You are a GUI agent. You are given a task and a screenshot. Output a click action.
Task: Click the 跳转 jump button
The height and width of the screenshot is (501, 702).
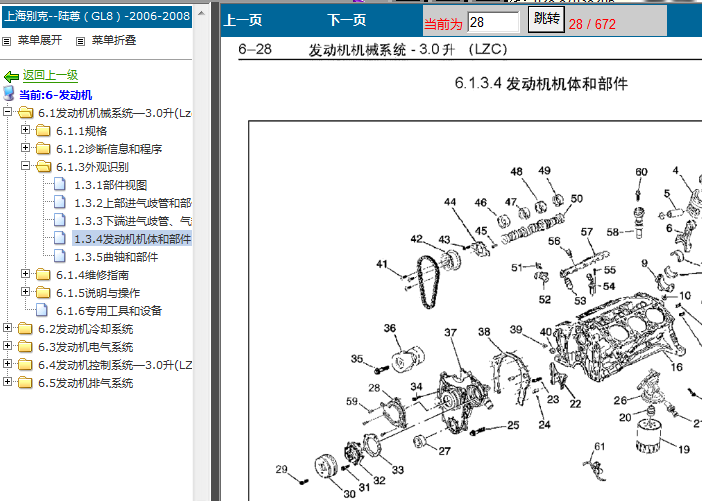pos(546,19)
